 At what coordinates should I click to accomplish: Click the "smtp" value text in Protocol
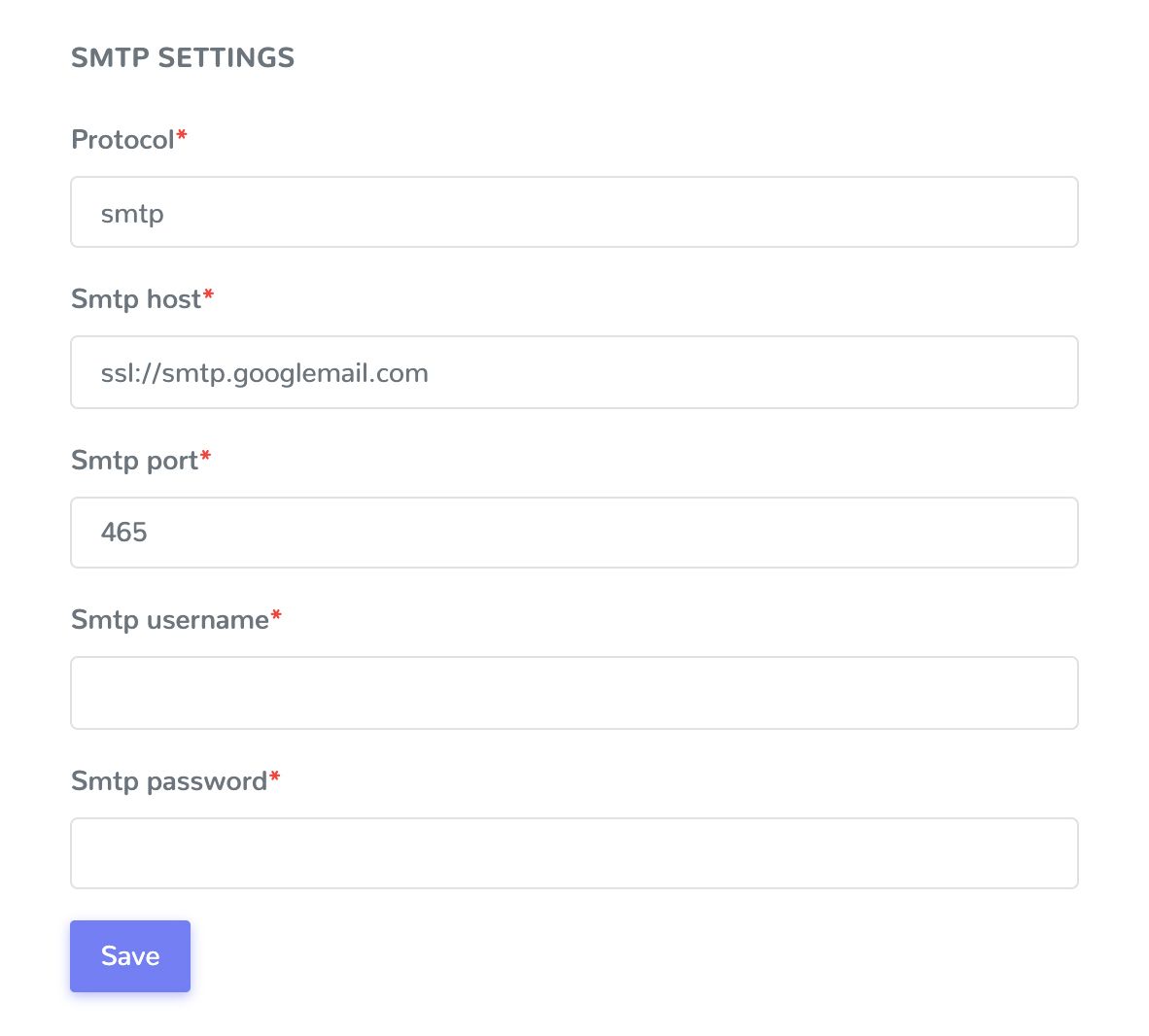(x=132, y=214)
